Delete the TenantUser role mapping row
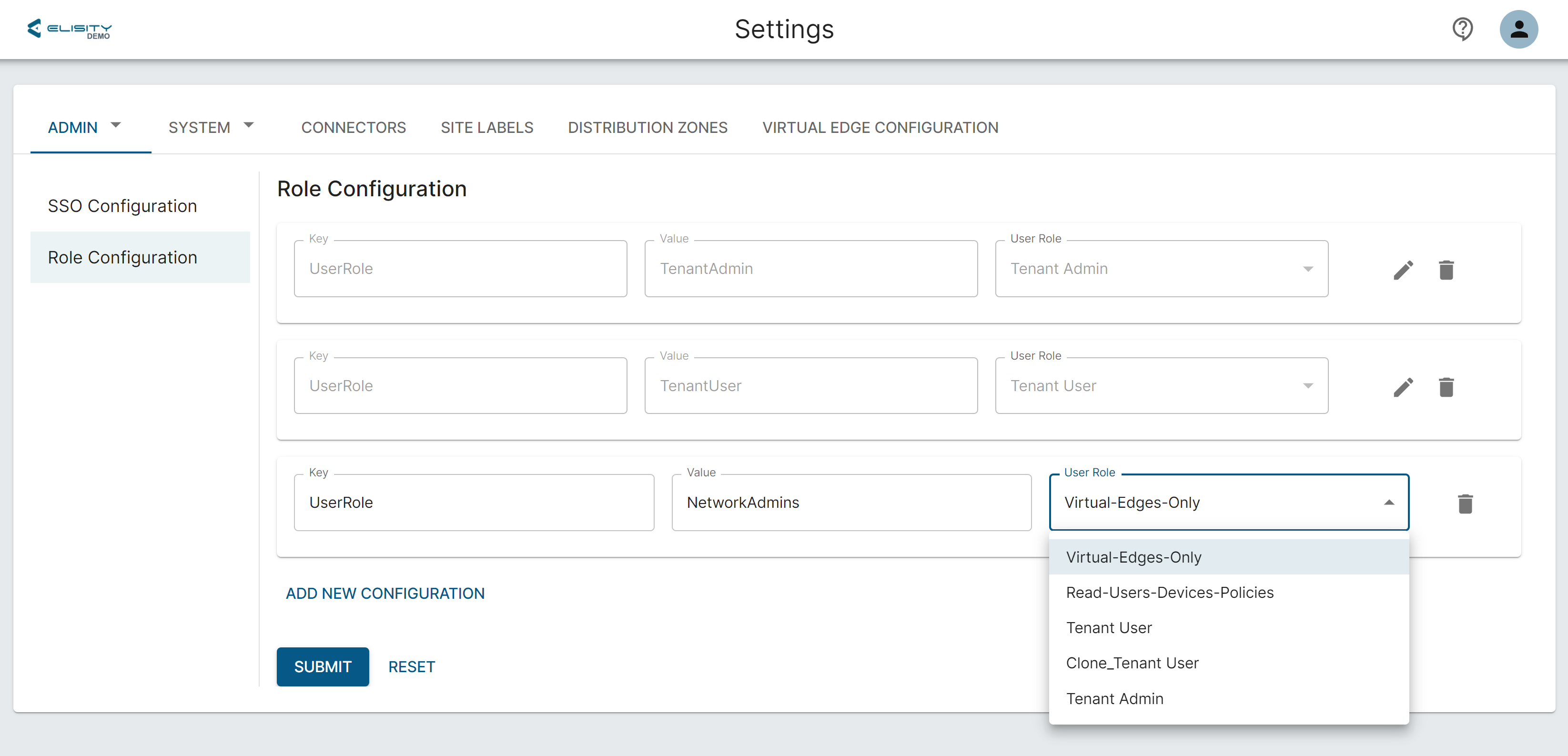 click(x=1446, y=386)
